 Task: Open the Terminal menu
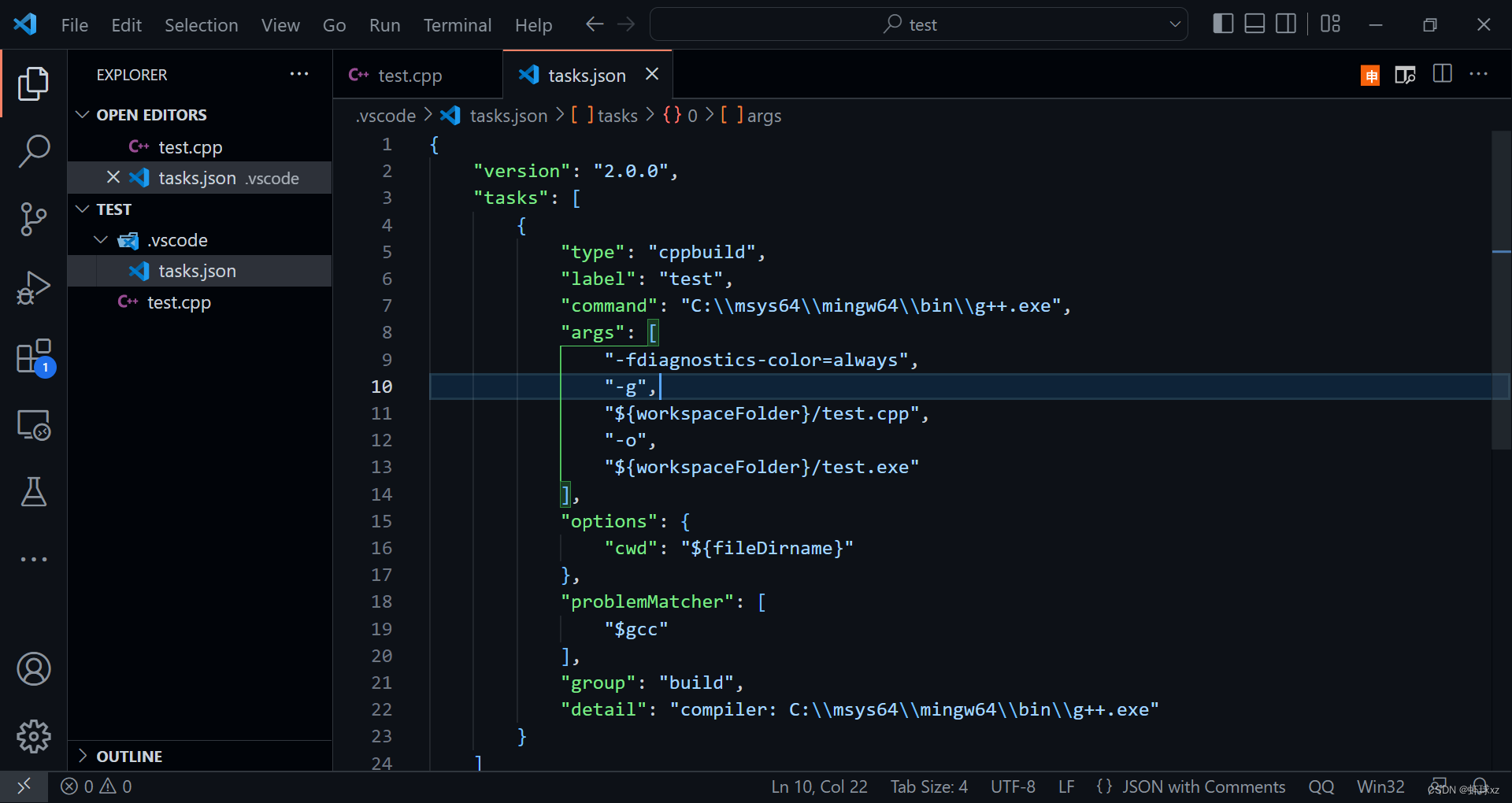tap(458, 25)
